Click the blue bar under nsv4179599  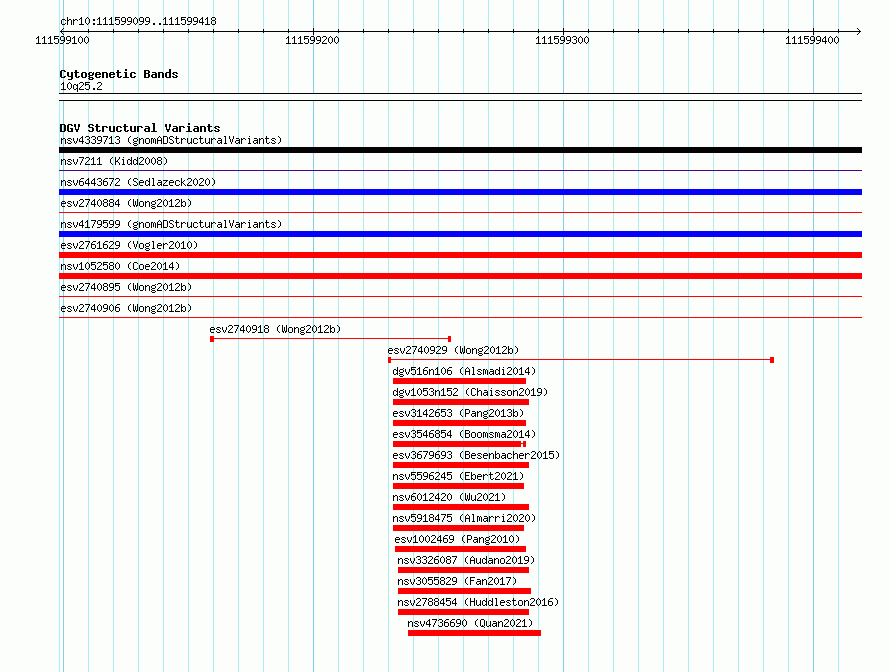click(460, 234)
